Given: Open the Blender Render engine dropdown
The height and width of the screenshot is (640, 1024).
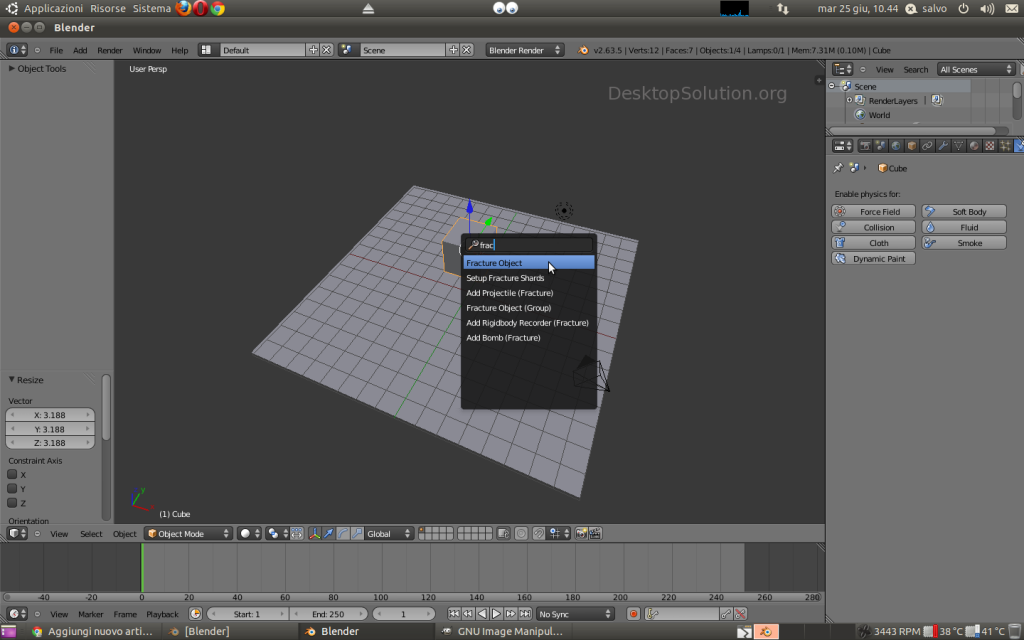Looking at the screenshot, I should tap(525, 50).
